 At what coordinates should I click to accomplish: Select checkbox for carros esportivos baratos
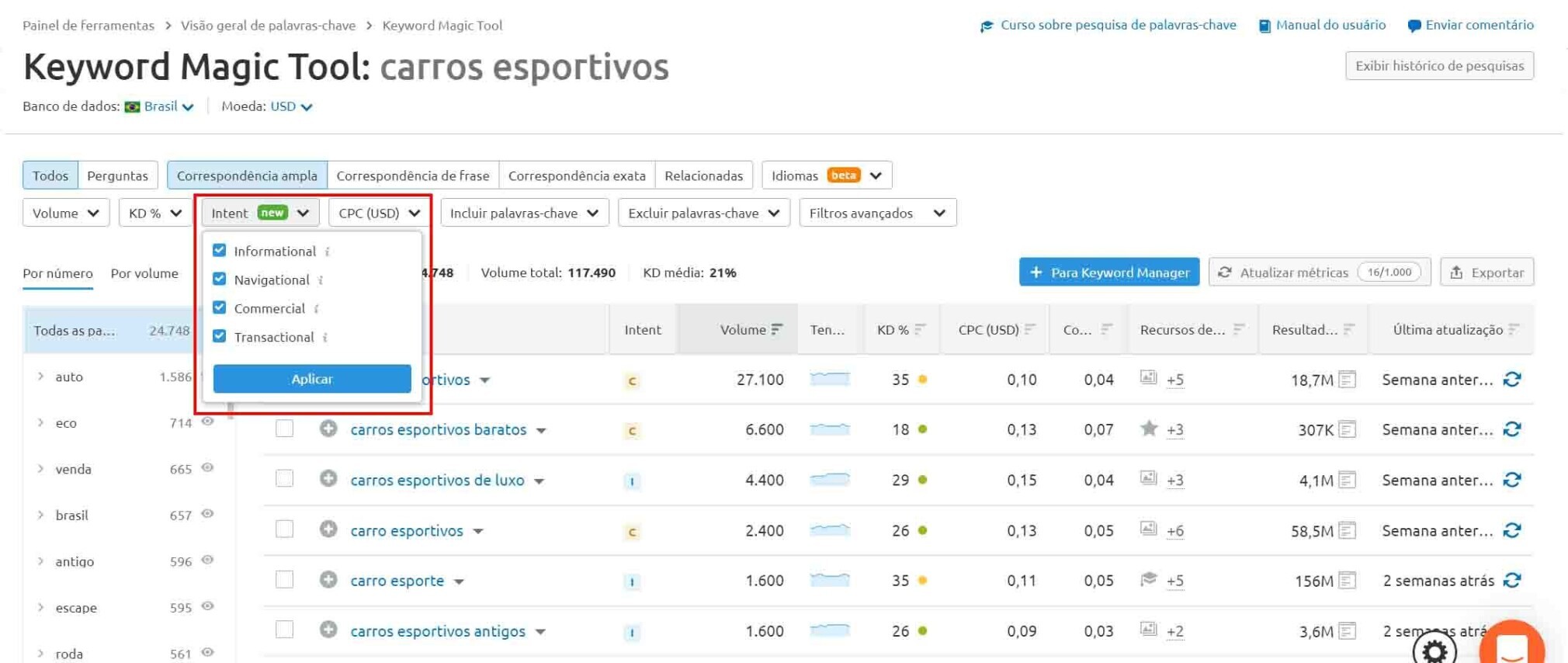coord(285,429)
